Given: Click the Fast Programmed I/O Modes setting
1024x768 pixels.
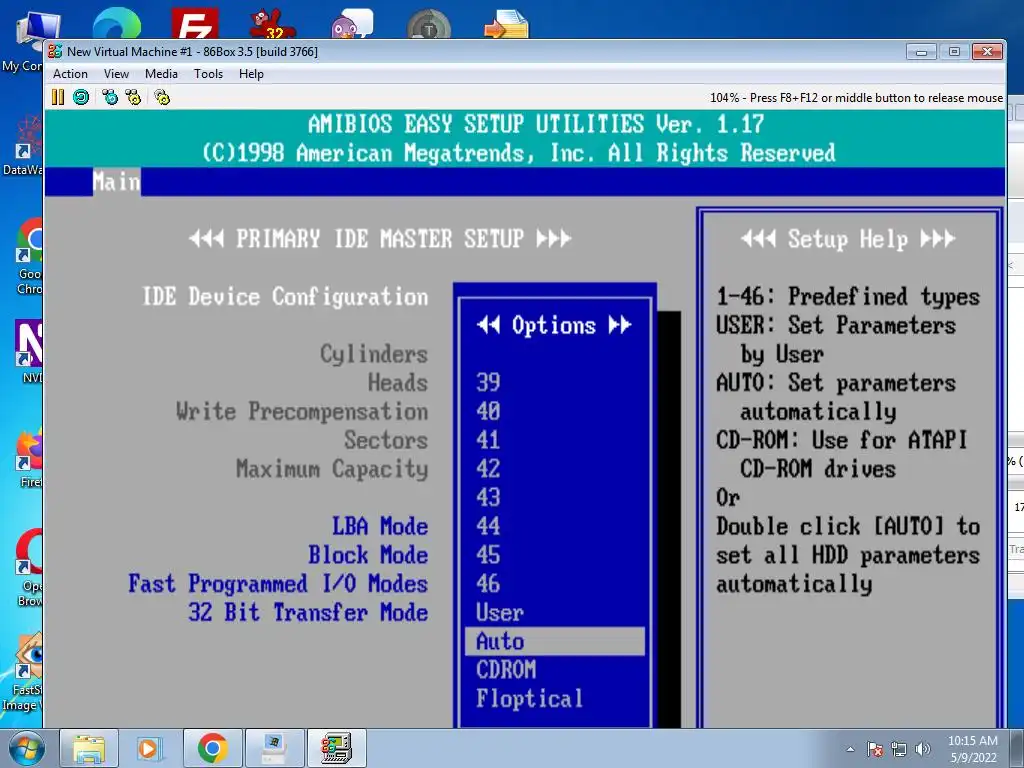Looking at the screenshot, I should point(278,583).
